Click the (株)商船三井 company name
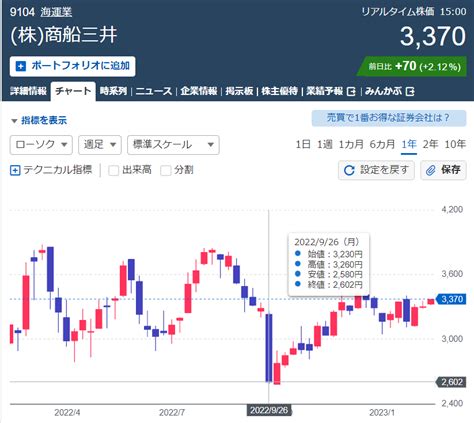Viewport: 474px width, 423px height. tap(64, 35)
